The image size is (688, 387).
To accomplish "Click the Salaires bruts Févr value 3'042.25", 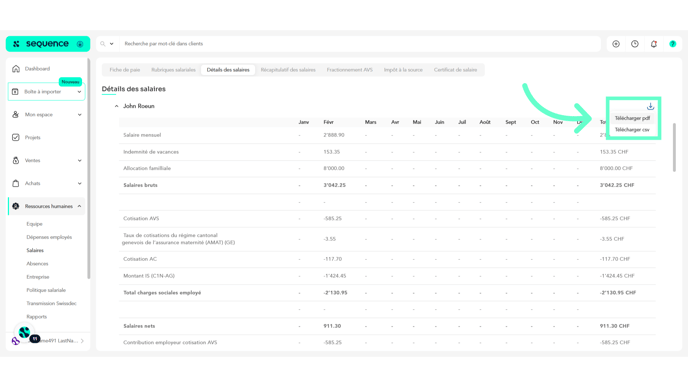I will 334,185.
